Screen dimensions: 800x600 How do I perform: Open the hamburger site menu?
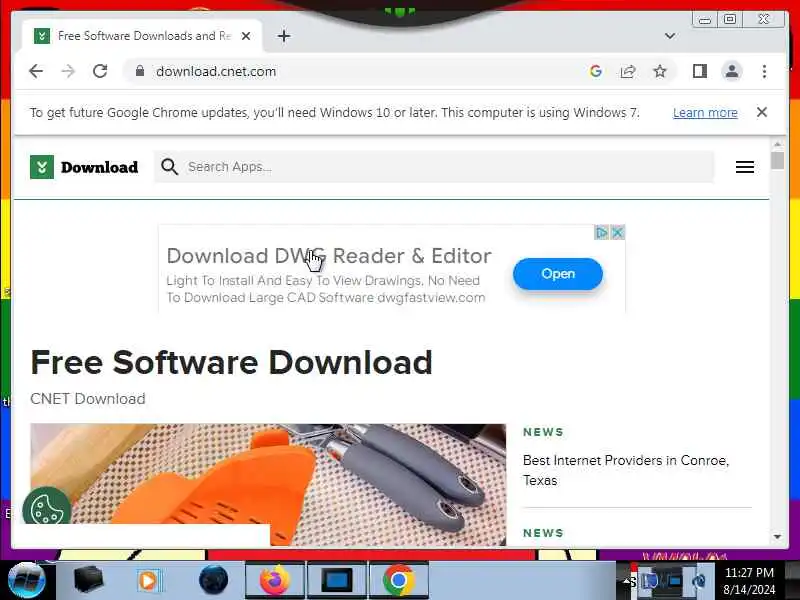coord(744,167)
